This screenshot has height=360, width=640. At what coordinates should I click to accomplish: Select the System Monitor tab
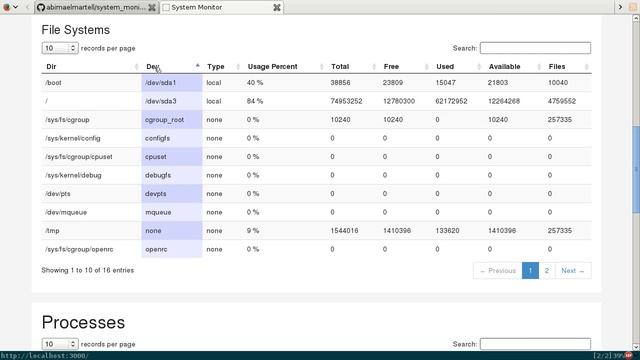click(x=222, y=7)
